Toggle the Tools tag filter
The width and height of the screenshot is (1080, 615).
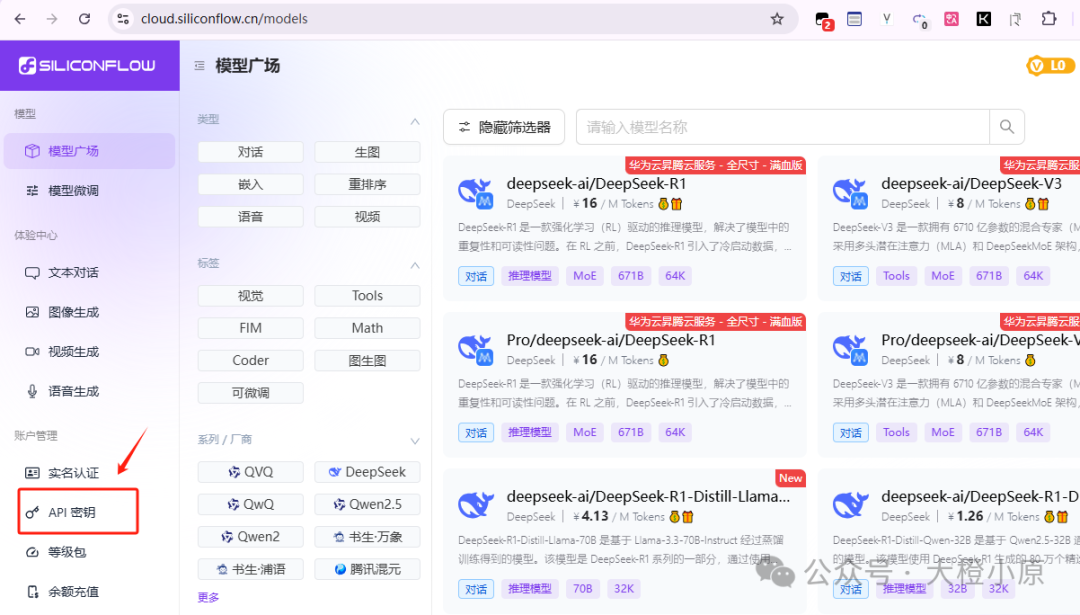(367, 296)
